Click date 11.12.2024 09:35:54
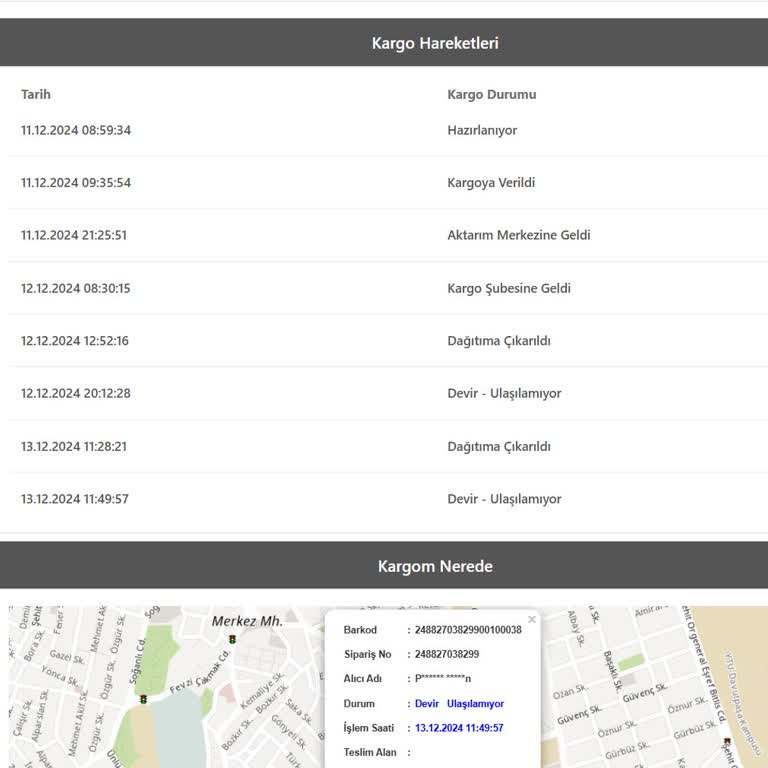This screenshot has height=768, width=768. [76, 182]
